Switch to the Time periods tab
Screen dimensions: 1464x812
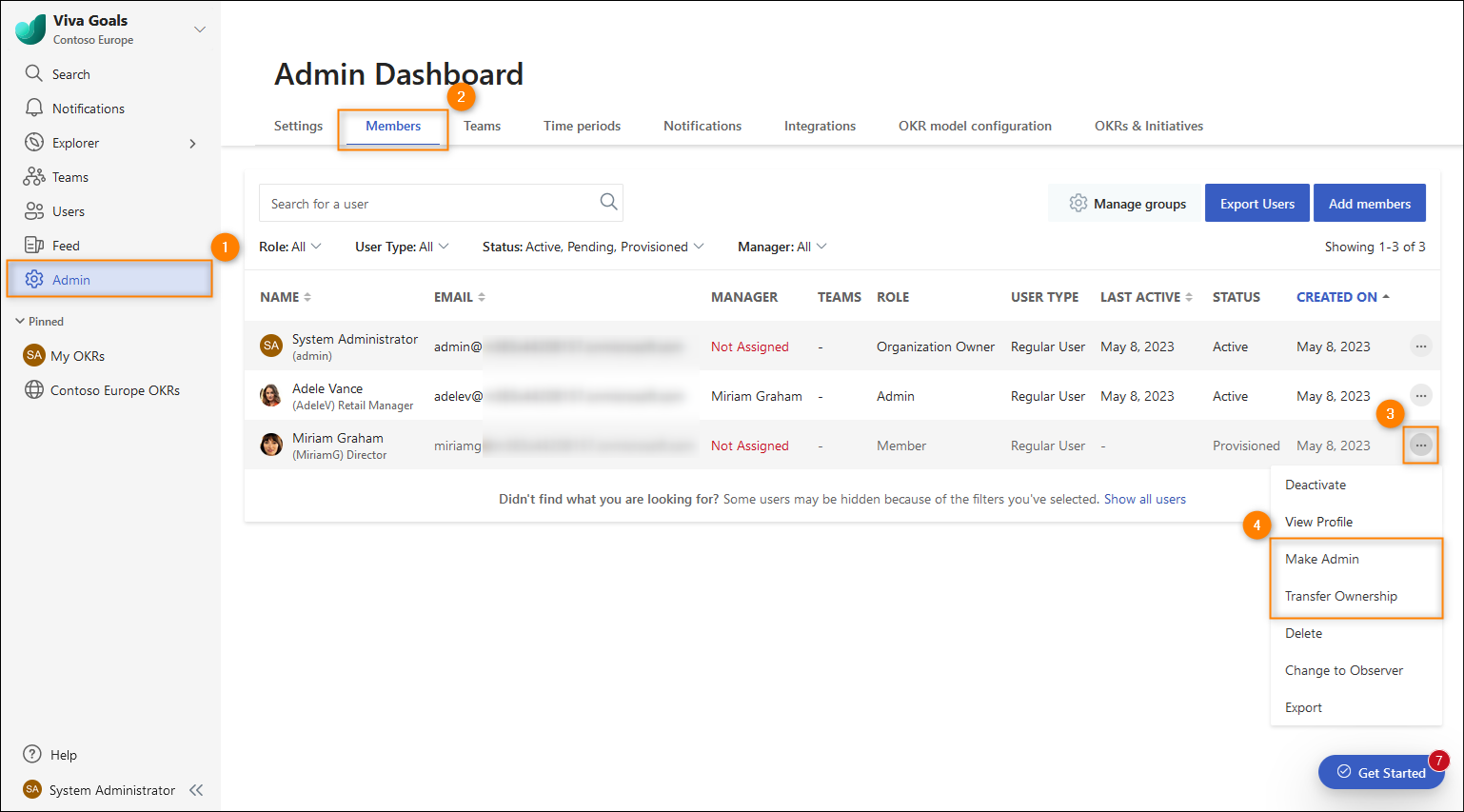click(x=582, y=126)
